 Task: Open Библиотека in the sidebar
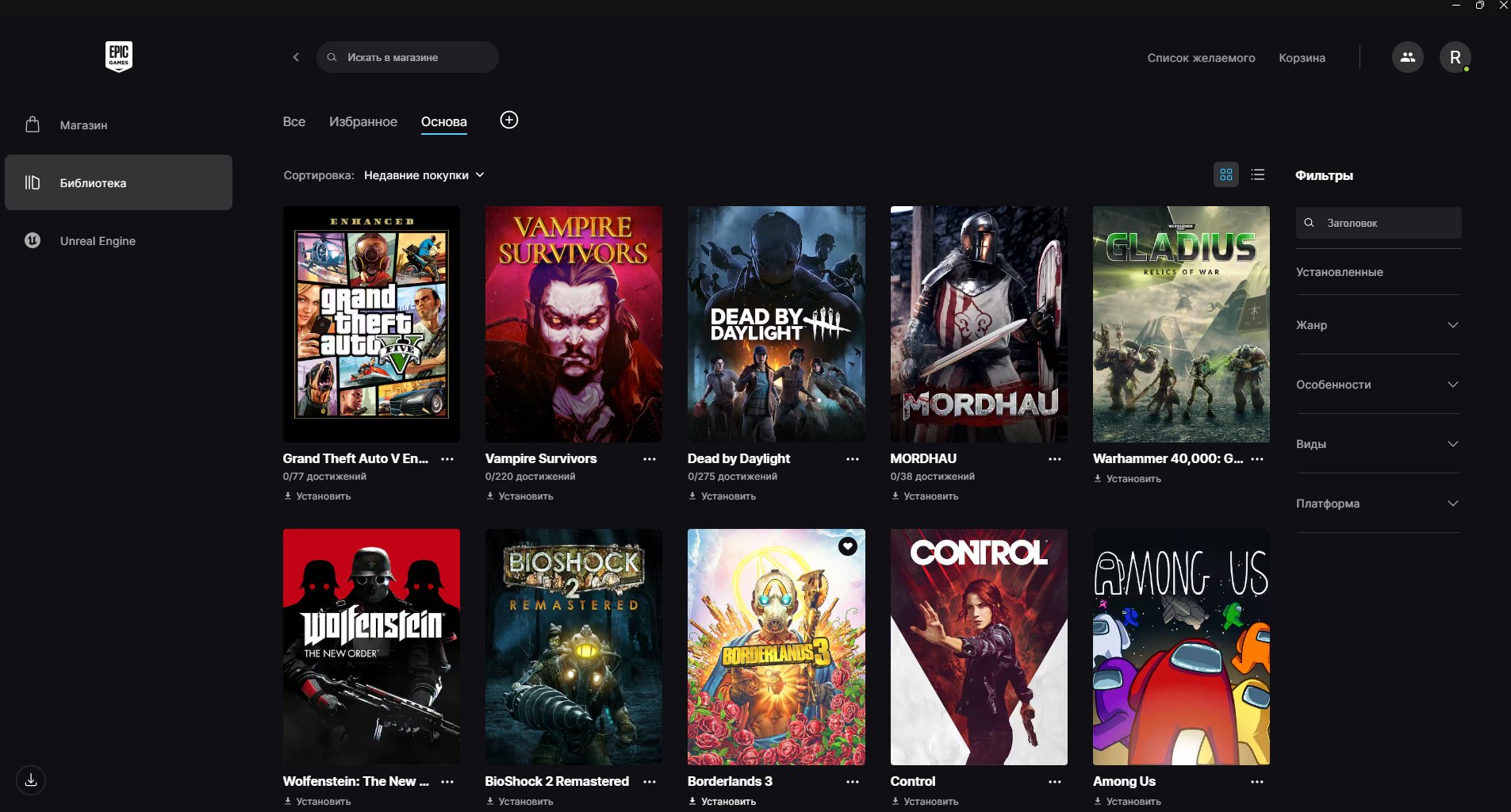pyautogui.click(x=119, y=182)
